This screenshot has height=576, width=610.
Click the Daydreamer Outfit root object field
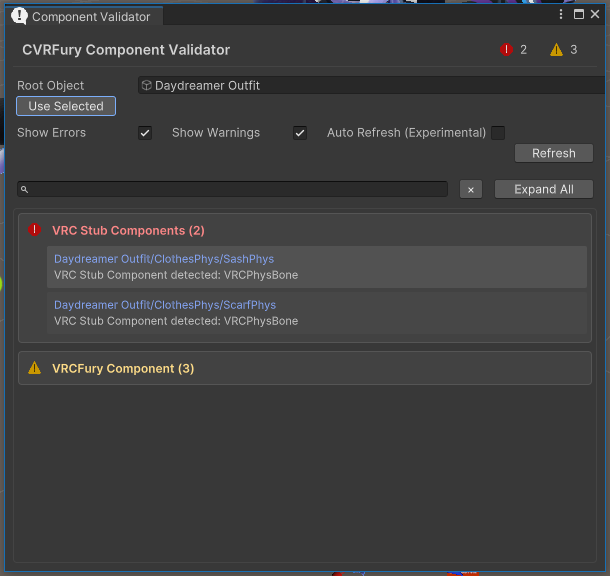373,85
